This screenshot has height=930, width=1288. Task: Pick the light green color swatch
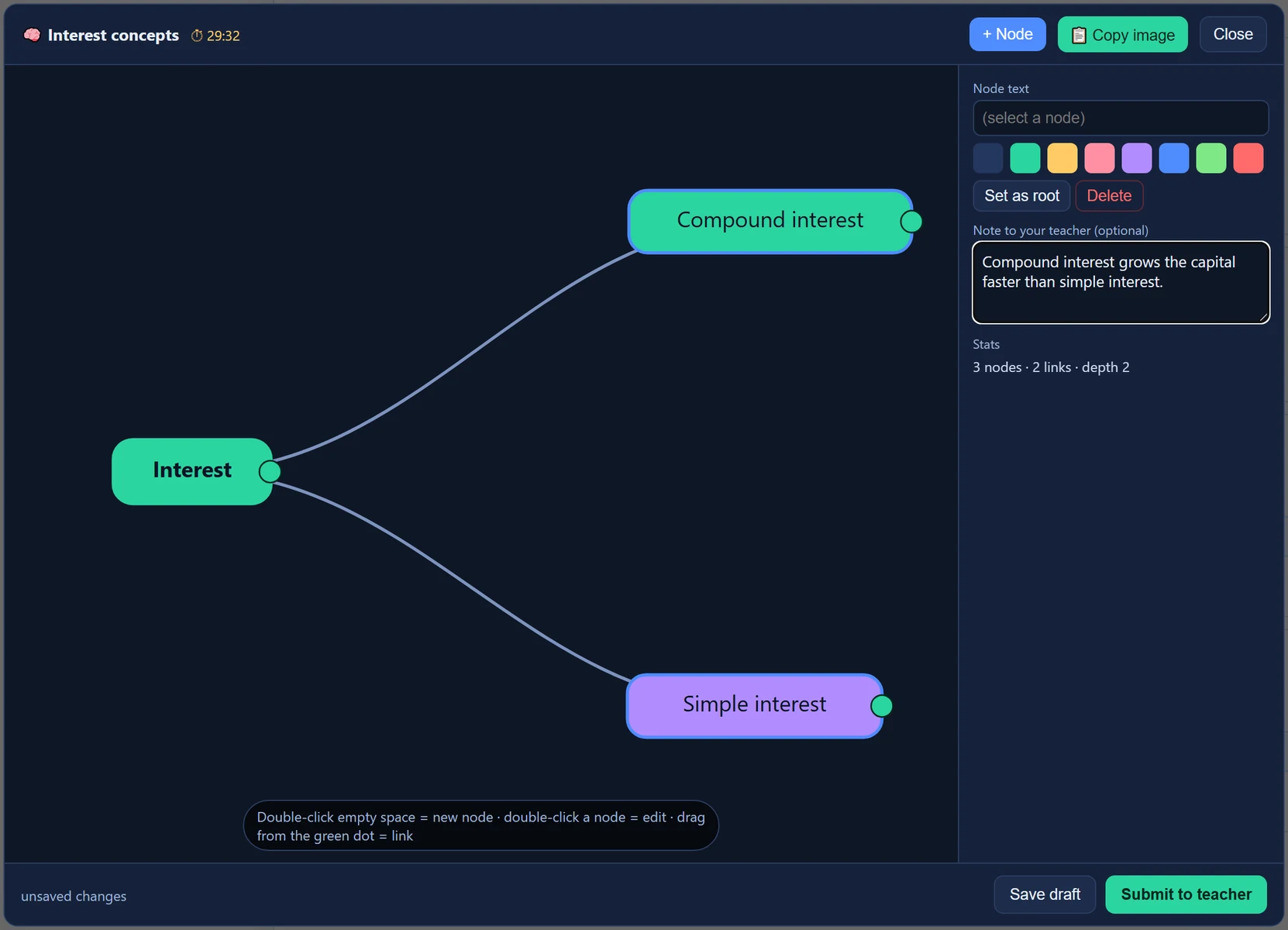1211,158
